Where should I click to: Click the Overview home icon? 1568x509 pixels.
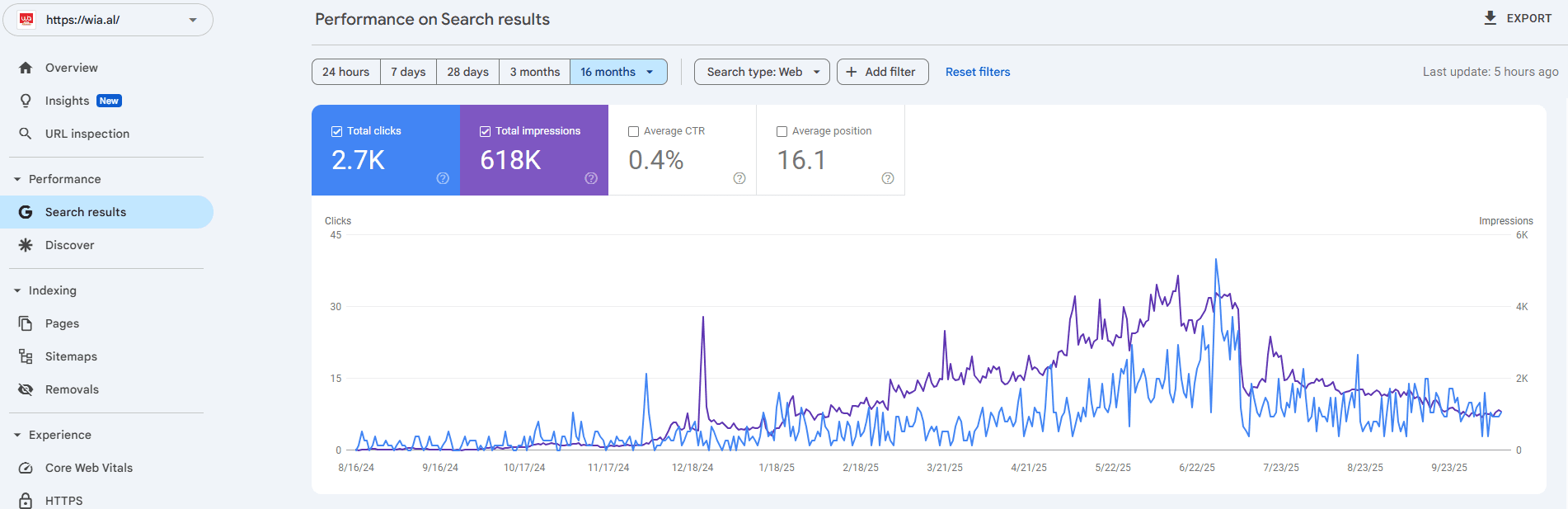point(26,68)
